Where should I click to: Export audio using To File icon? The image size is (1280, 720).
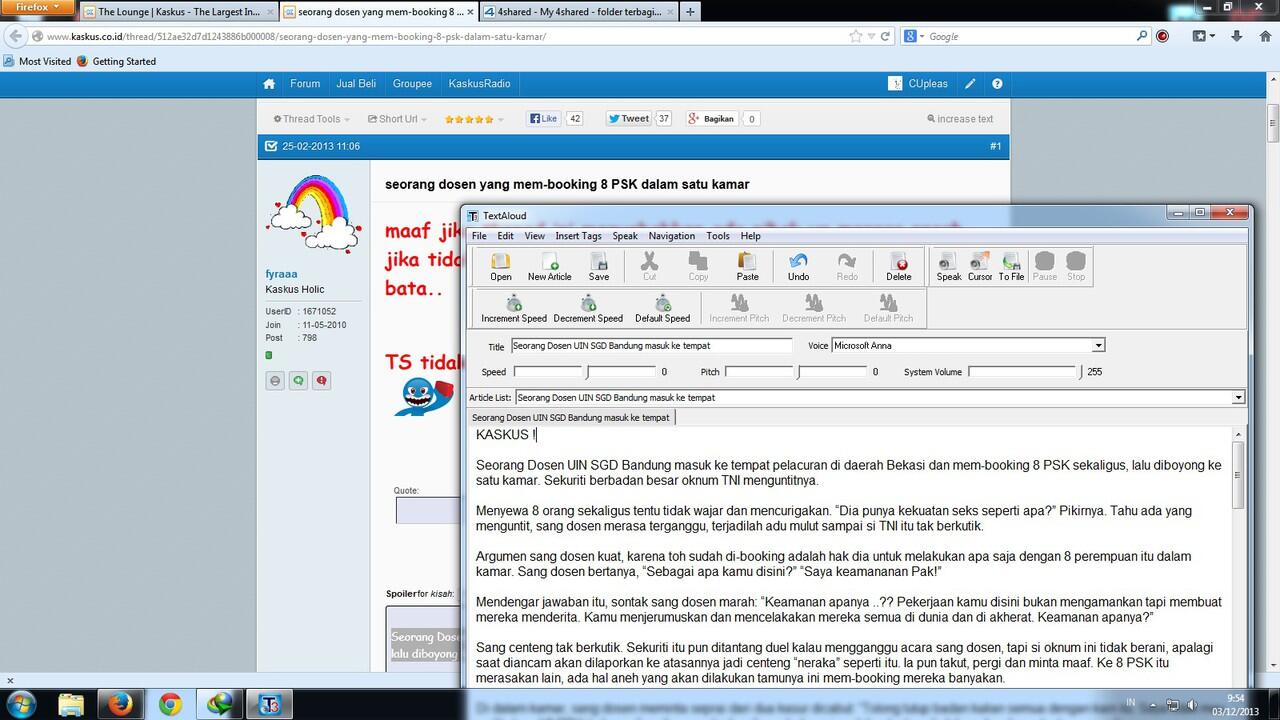pos(1011,266)
